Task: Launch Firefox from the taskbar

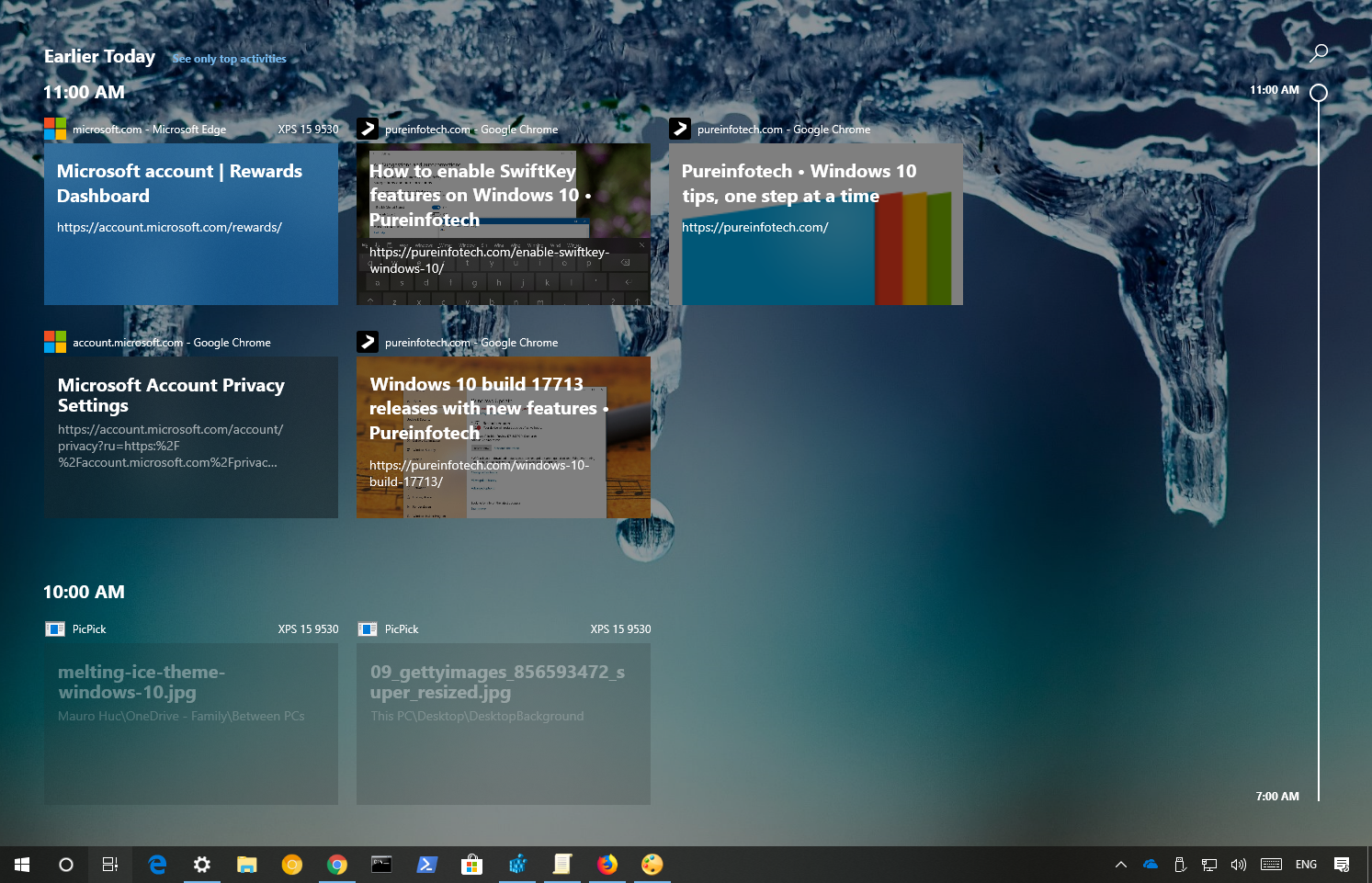Action: [x=607, y=865]
